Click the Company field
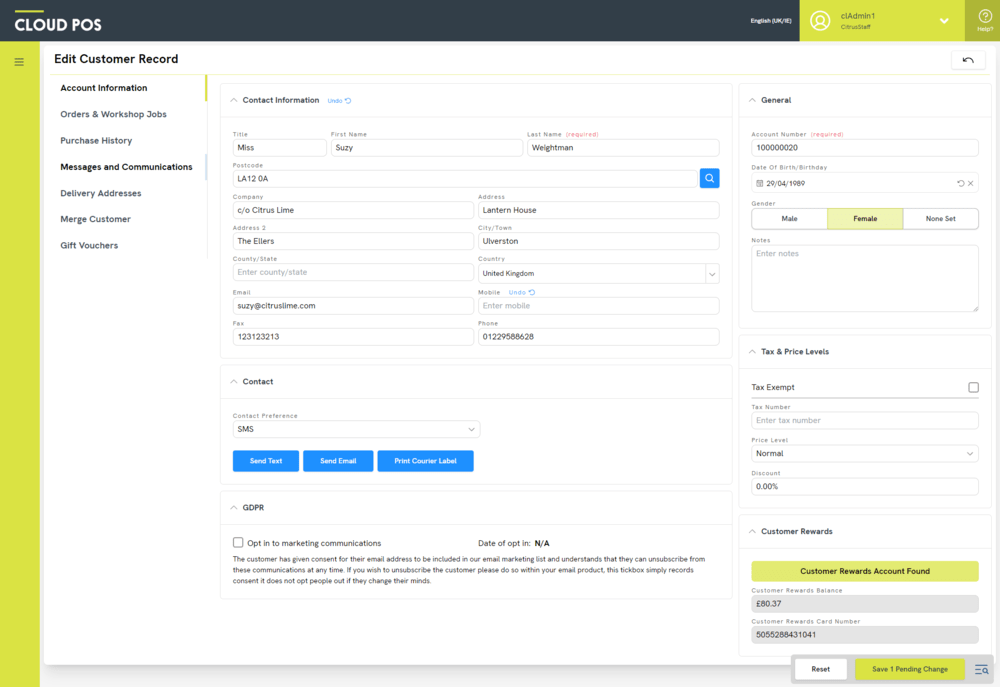The width and height of the screenshot is (1000, 687). point(353,210)
